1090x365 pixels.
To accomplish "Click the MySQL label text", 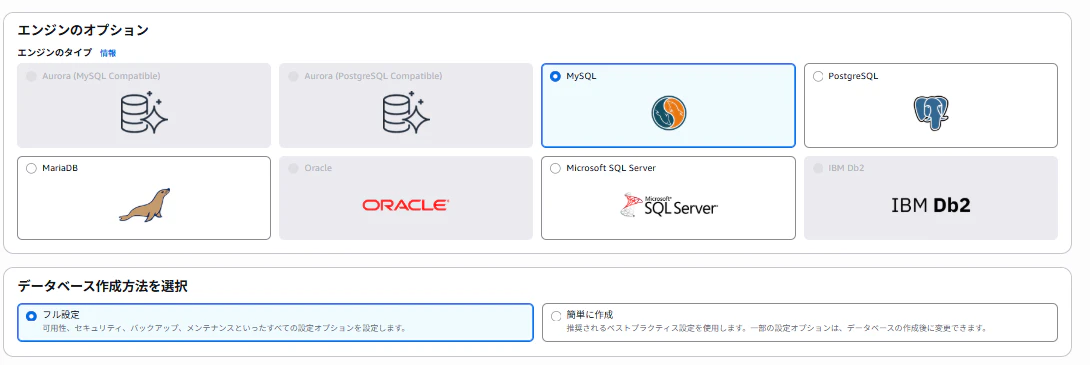I will [x=581, y=76].
